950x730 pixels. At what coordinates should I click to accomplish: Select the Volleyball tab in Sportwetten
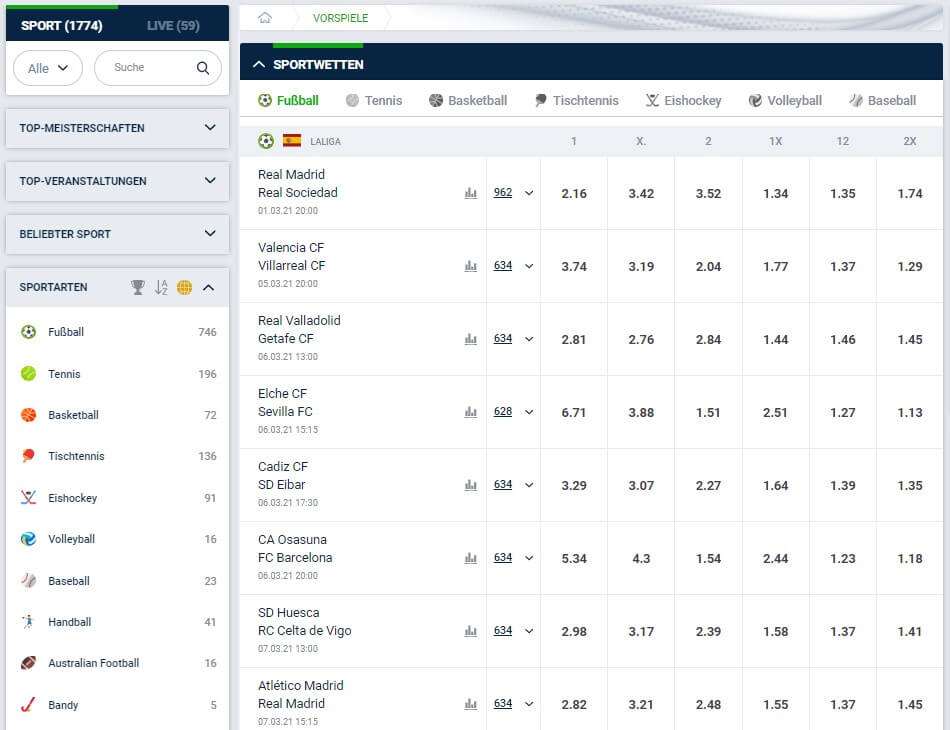coord(785,101)
